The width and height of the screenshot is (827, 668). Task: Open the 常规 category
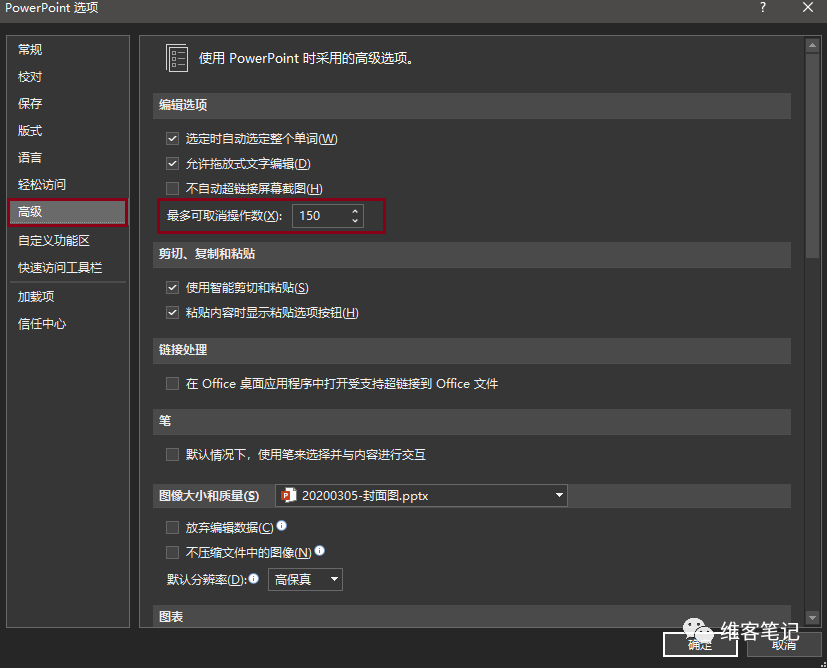point(68,50)
